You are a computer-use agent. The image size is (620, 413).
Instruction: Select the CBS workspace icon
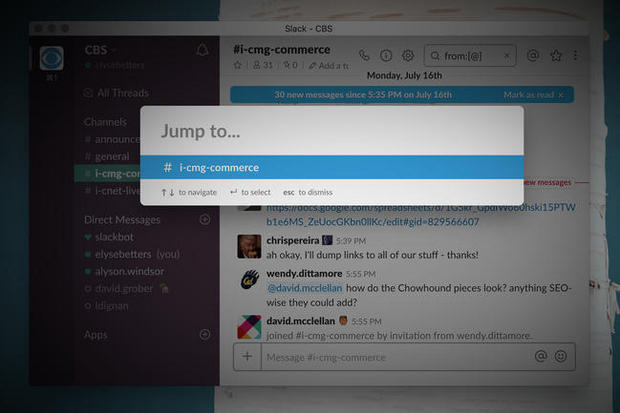click(x=51, y=58)
